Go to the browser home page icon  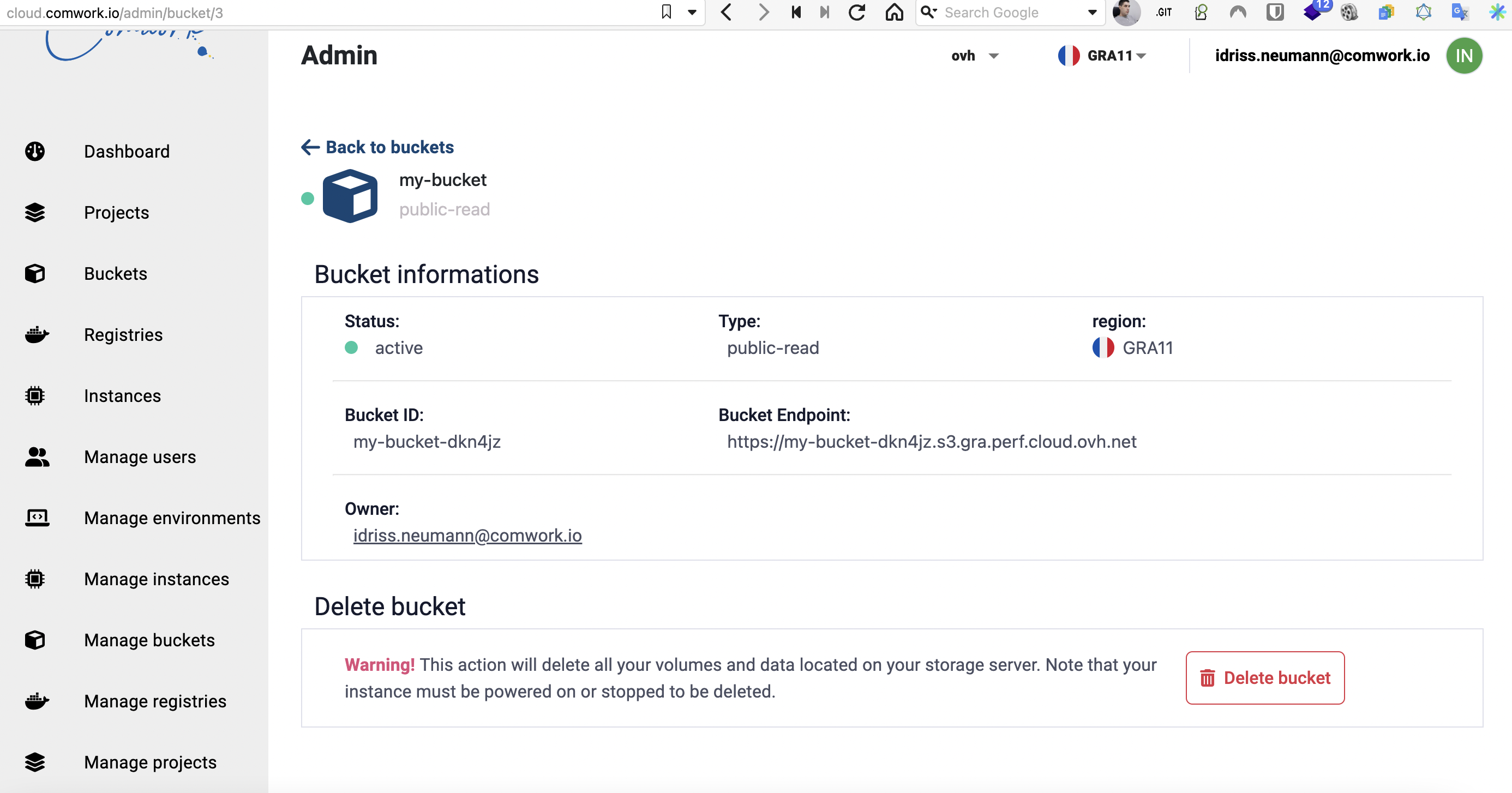tap(894, 13)
